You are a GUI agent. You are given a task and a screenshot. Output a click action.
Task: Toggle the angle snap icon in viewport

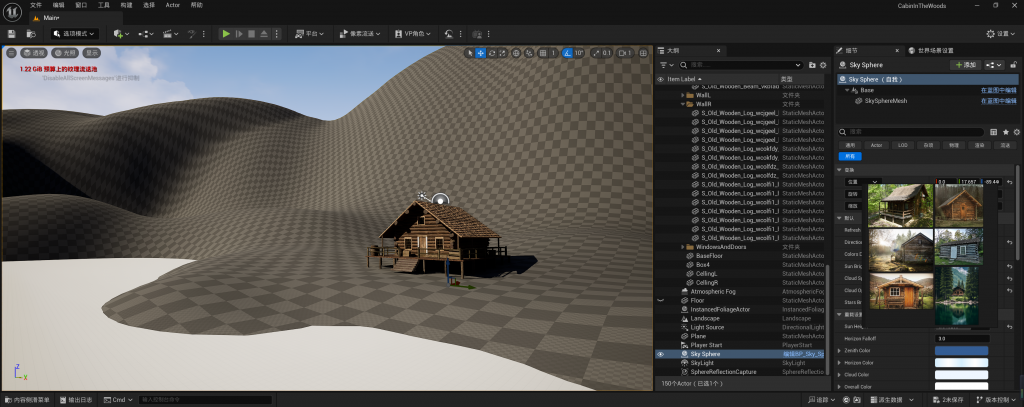click(567, 53)
